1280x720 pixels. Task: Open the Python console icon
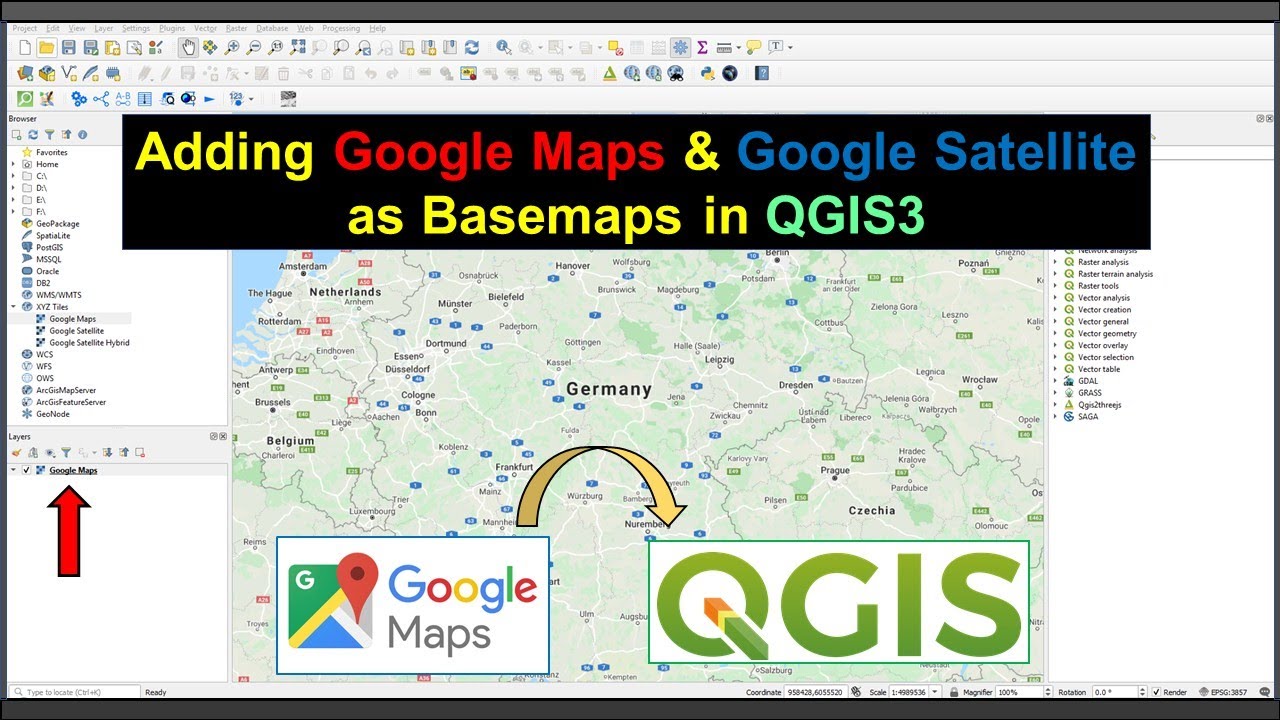click(x=708, y=73)
